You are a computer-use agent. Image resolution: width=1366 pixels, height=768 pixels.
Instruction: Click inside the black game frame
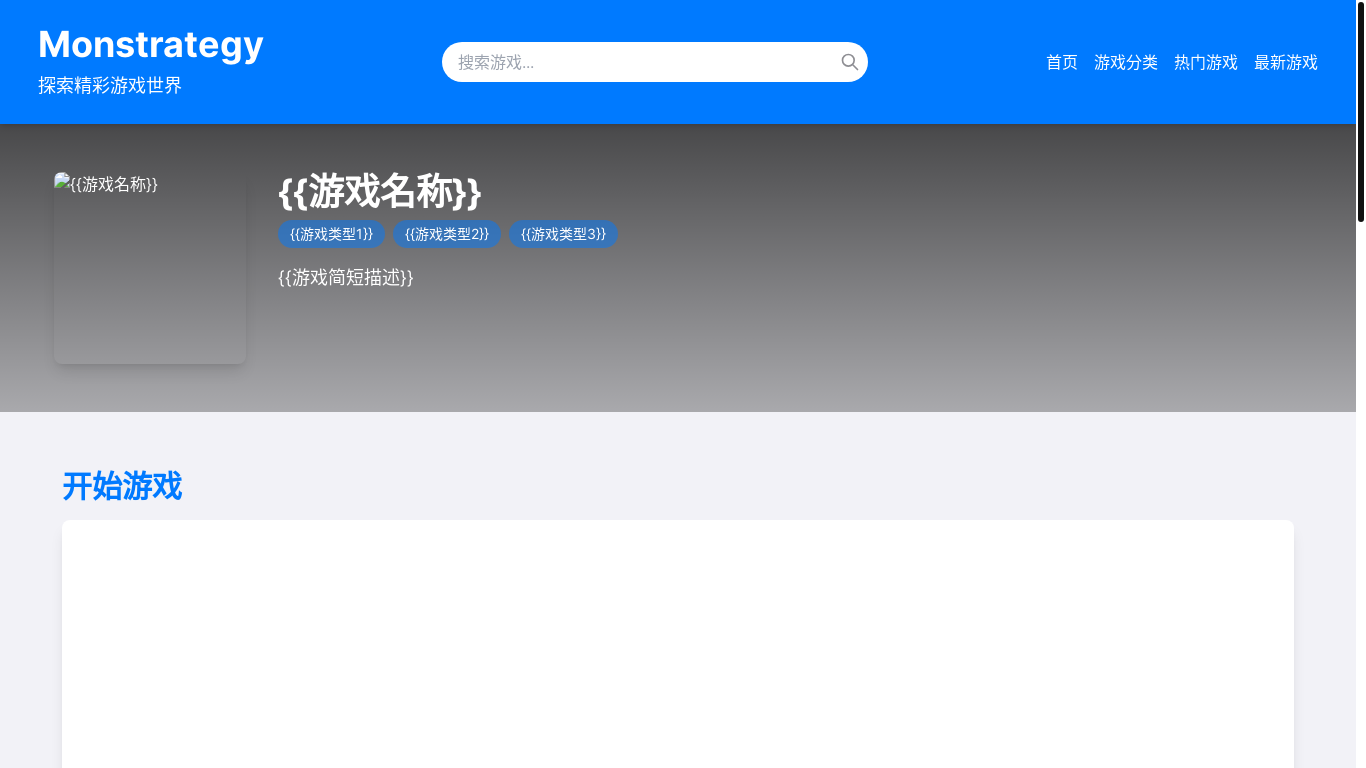pos(762,640)
